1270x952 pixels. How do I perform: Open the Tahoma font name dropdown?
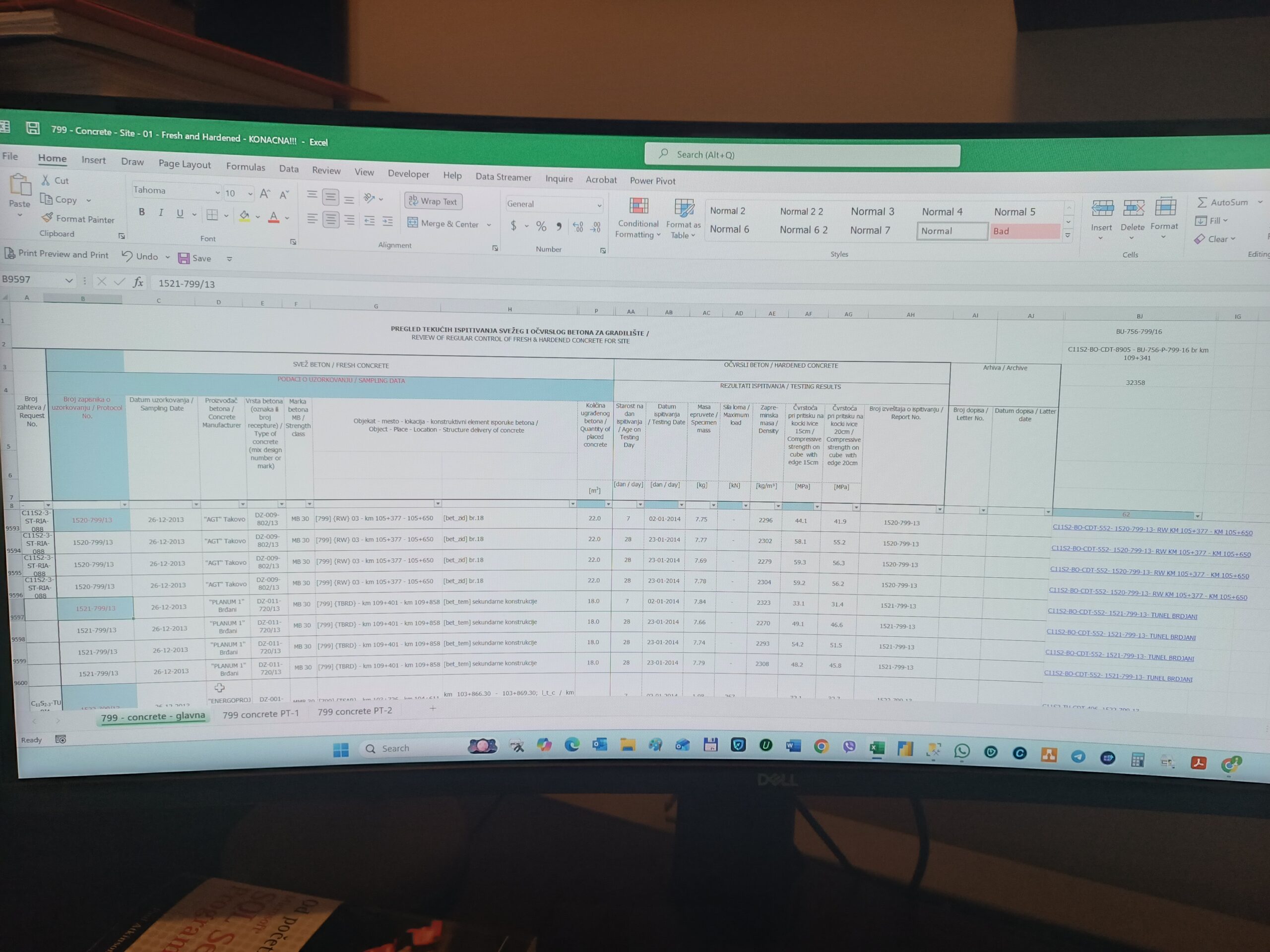218,193
